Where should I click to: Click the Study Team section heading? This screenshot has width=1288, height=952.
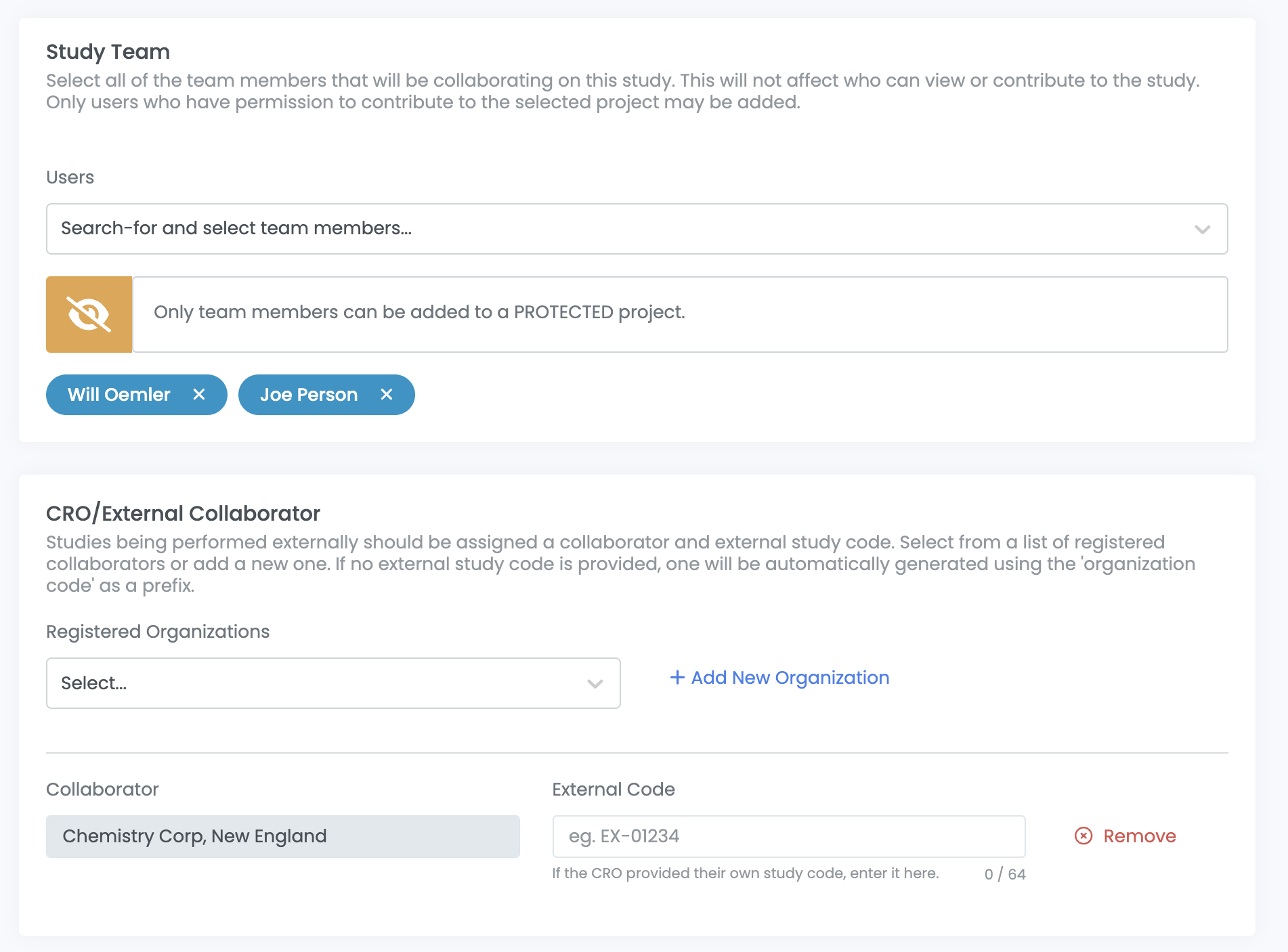(108, 51)
